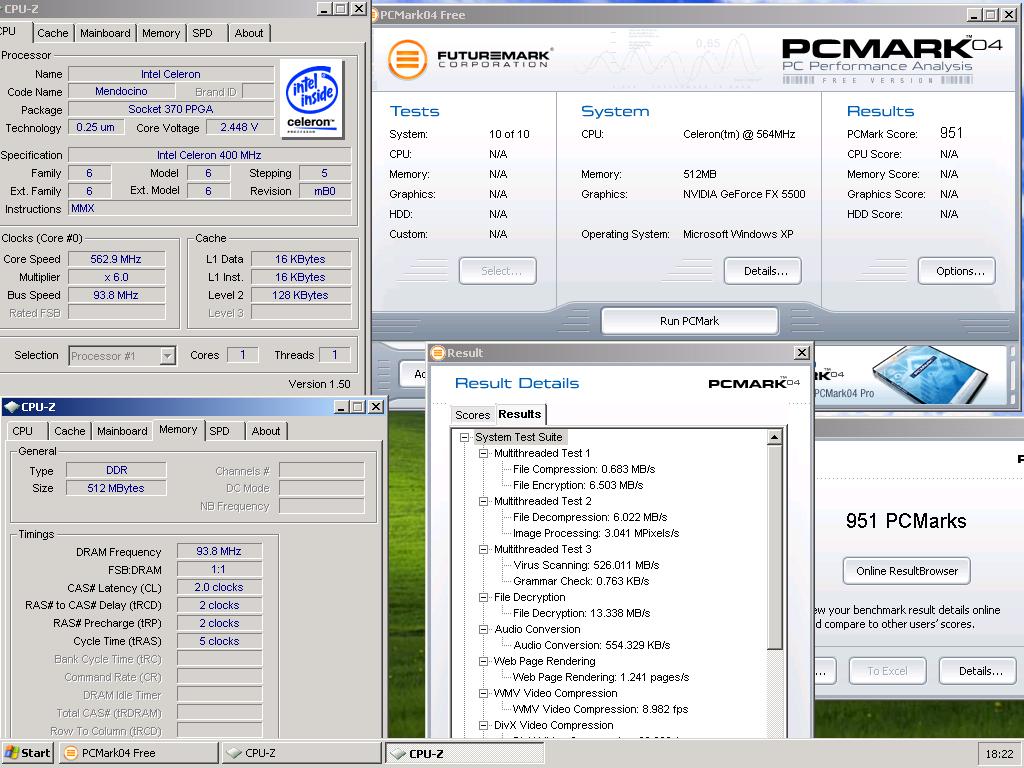Close the Result dialog

(801, 353)
